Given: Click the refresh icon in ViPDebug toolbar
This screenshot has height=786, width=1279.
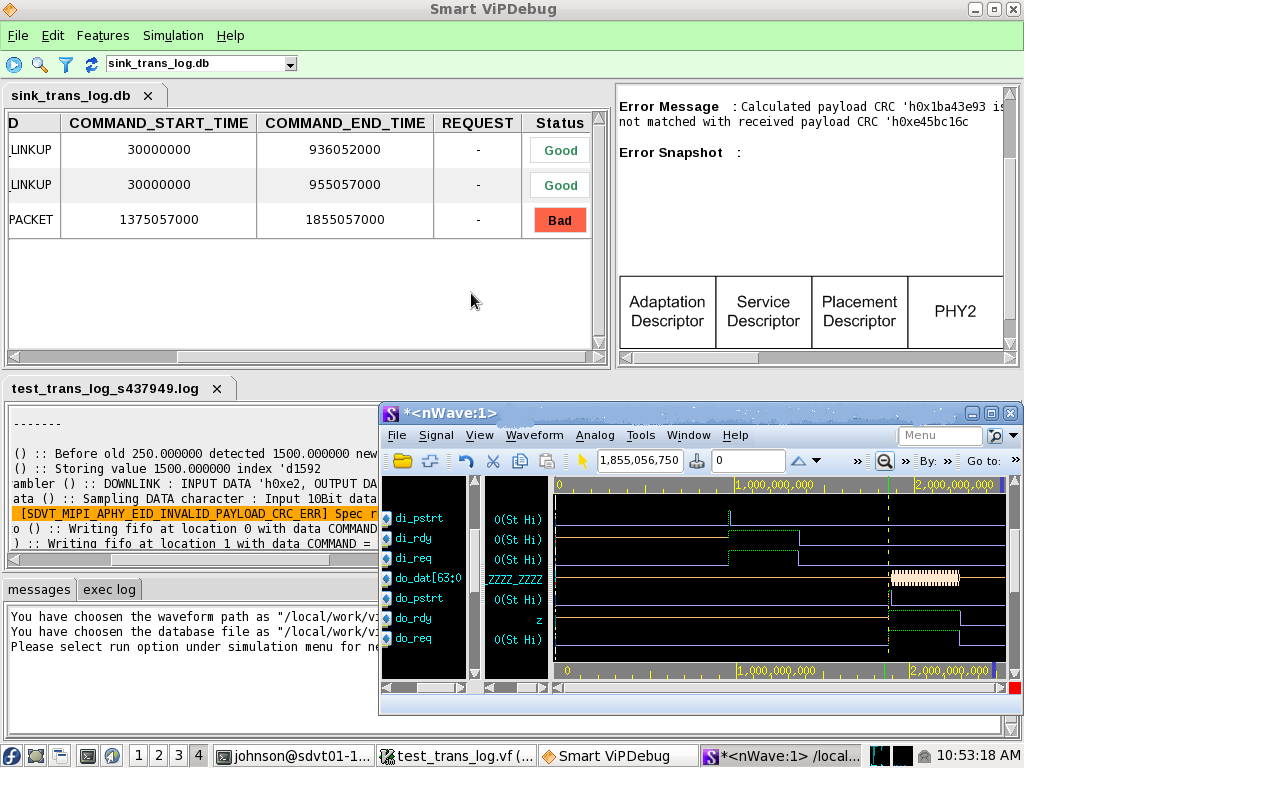Looking at the screenshot, I should 92,65.
